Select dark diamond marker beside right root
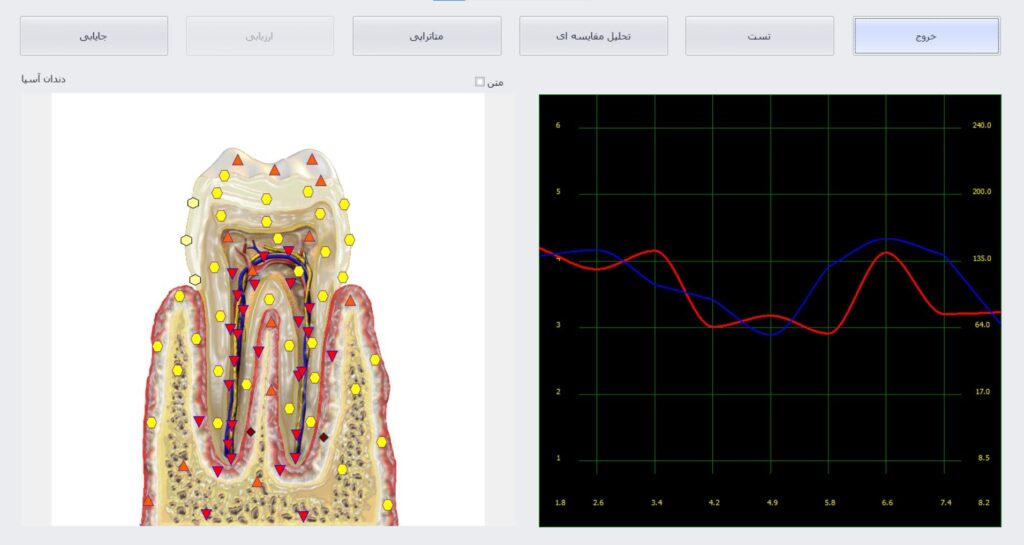 pos(323,437)
